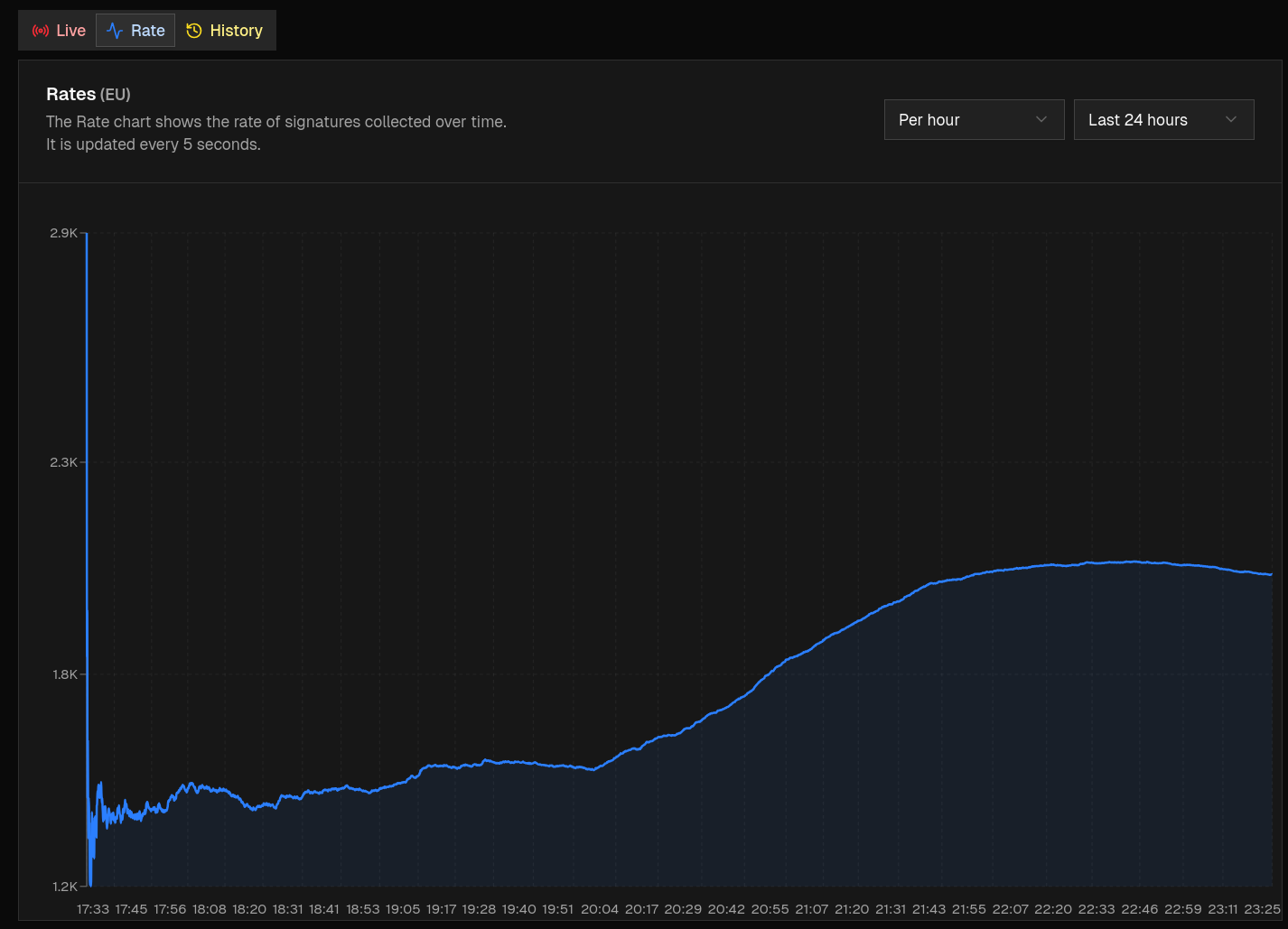The image size is (1288, 929).
Task: Click the 18:31 time axis label
Action: [287, 909]
